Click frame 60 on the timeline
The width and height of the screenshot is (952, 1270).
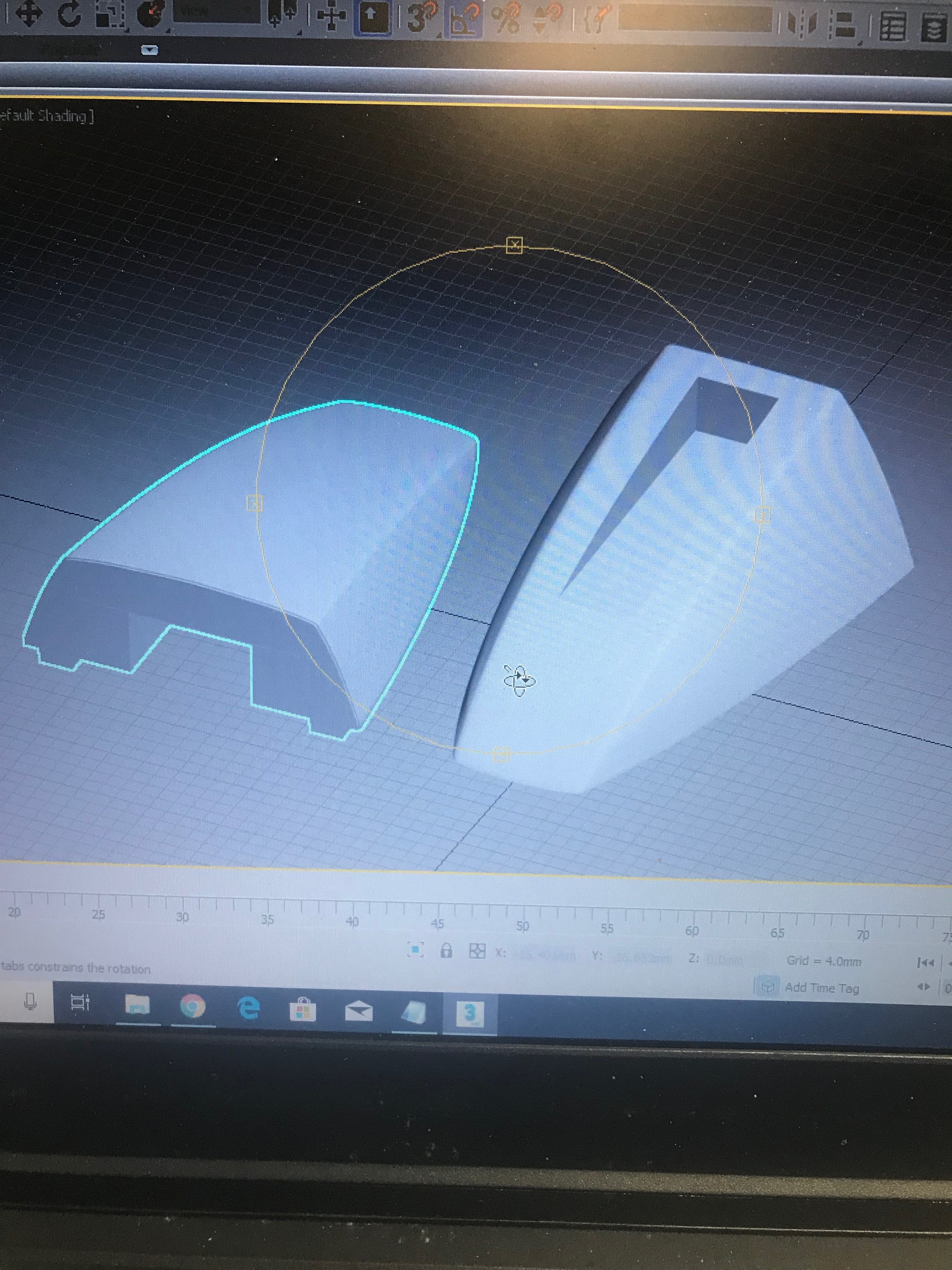tap(692, 931)
